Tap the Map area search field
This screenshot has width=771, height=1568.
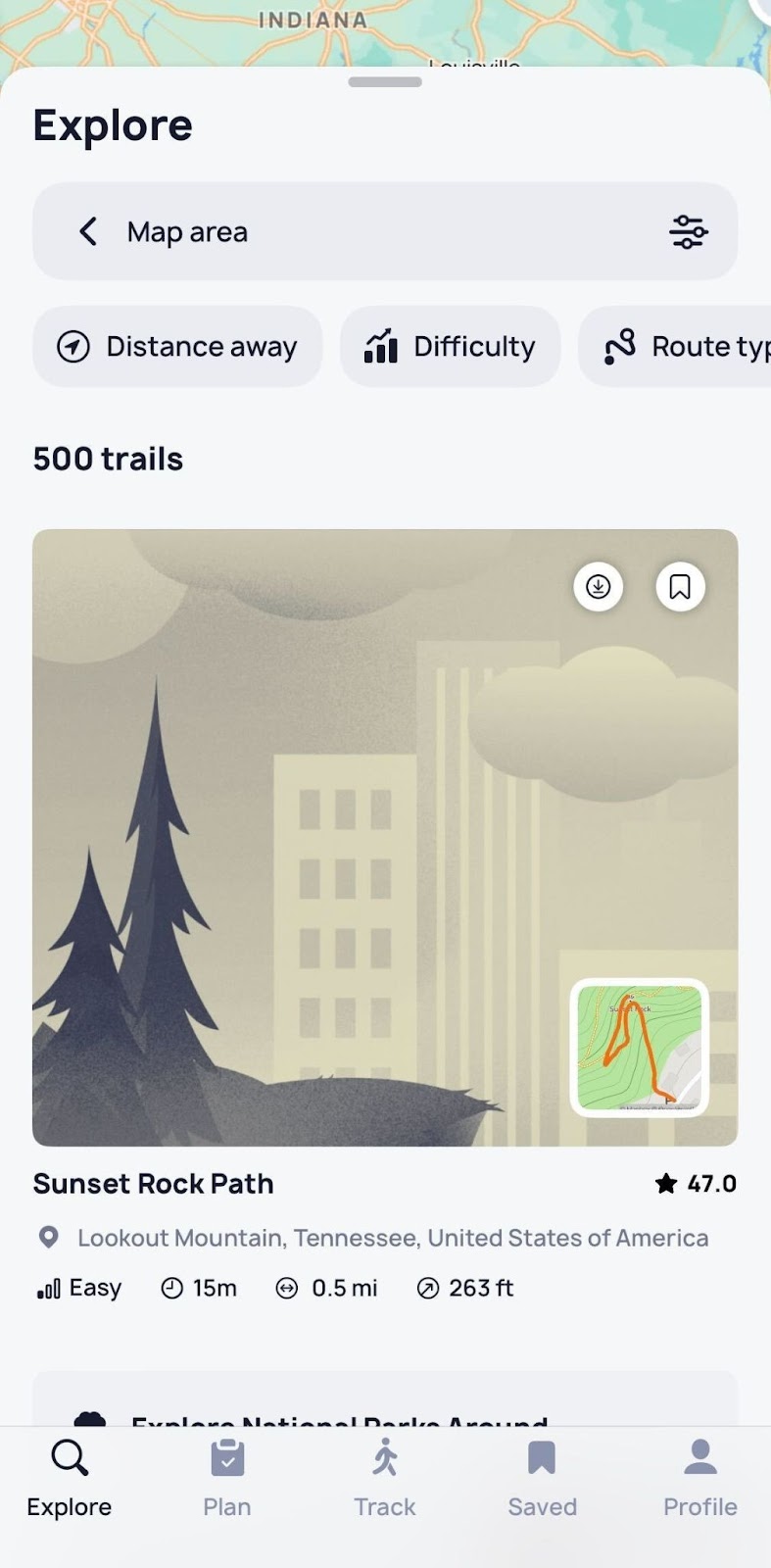pos(385,232)
